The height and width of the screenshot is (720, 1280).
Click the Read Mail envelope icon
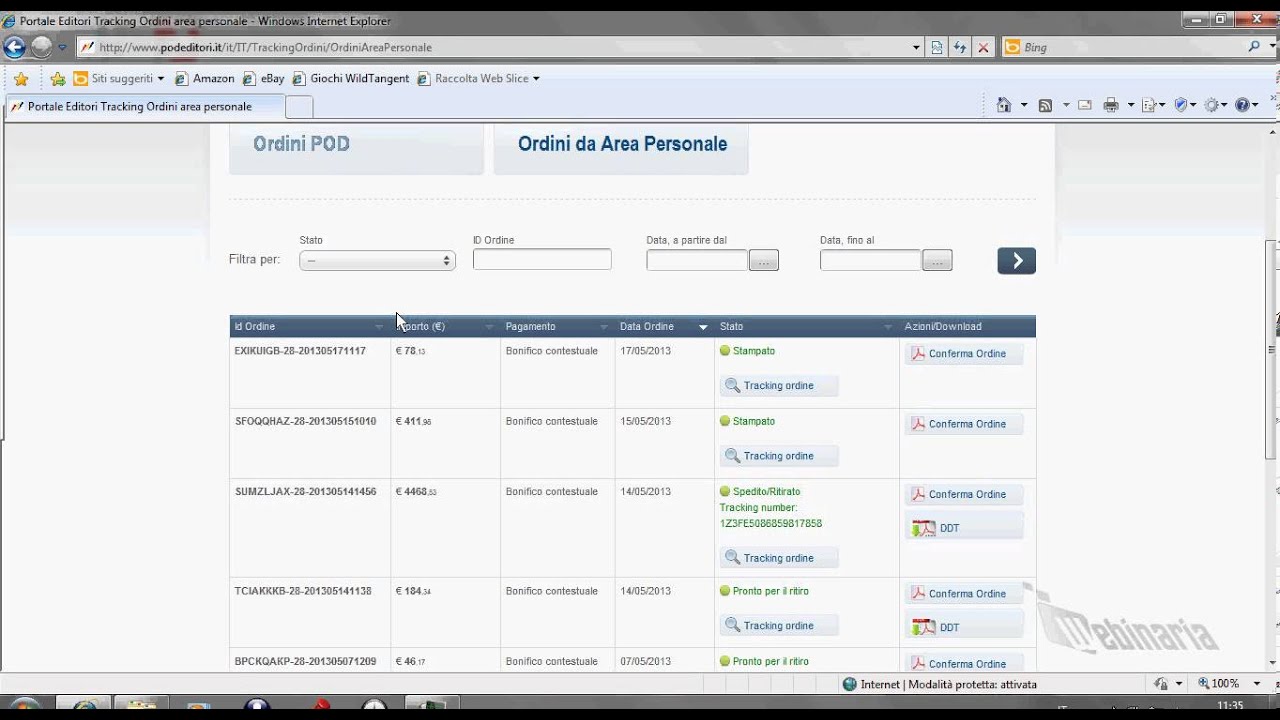click(1085, 105)
